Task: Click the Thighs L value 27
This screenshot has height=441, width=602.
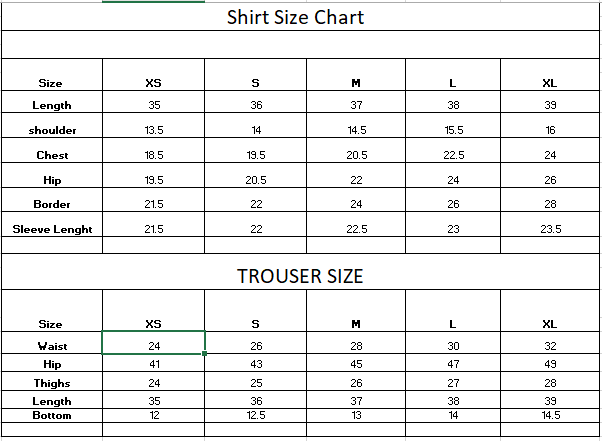Action: 453,382
